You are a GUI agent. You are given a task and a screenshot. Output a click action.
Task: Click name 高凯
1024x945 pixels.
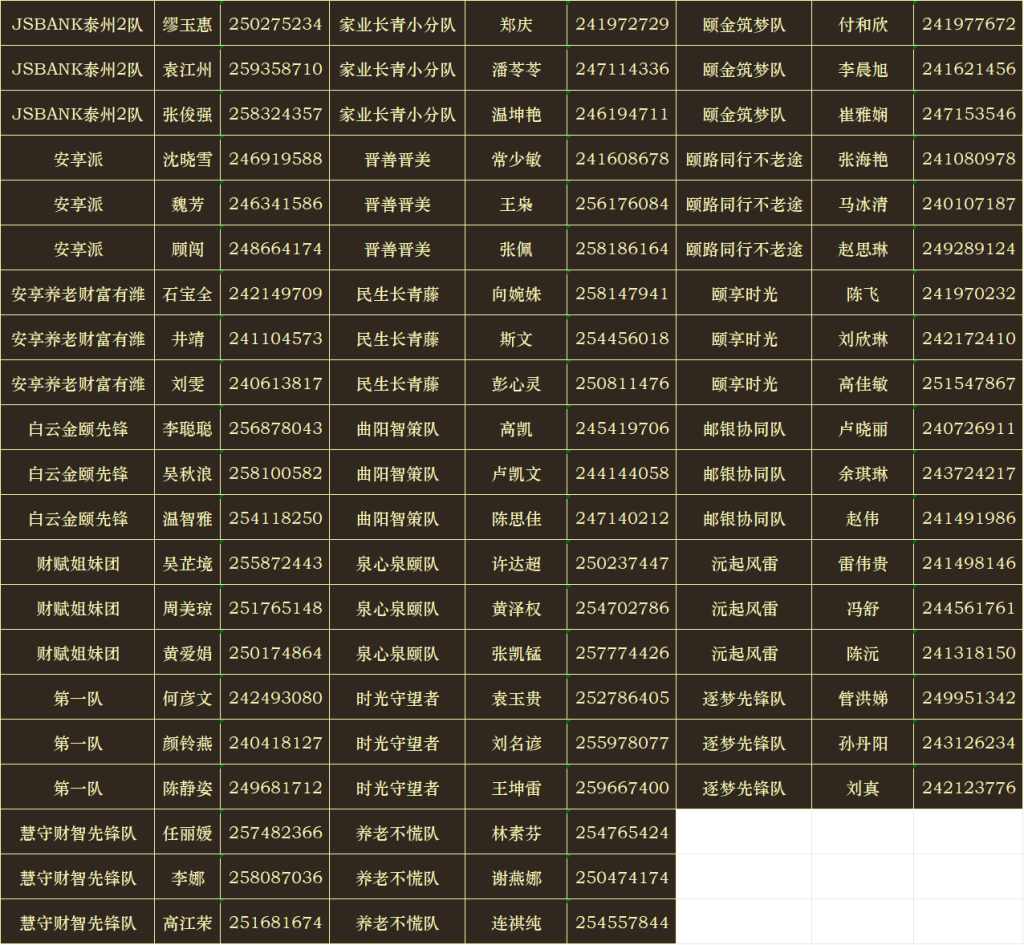(516, 428)
